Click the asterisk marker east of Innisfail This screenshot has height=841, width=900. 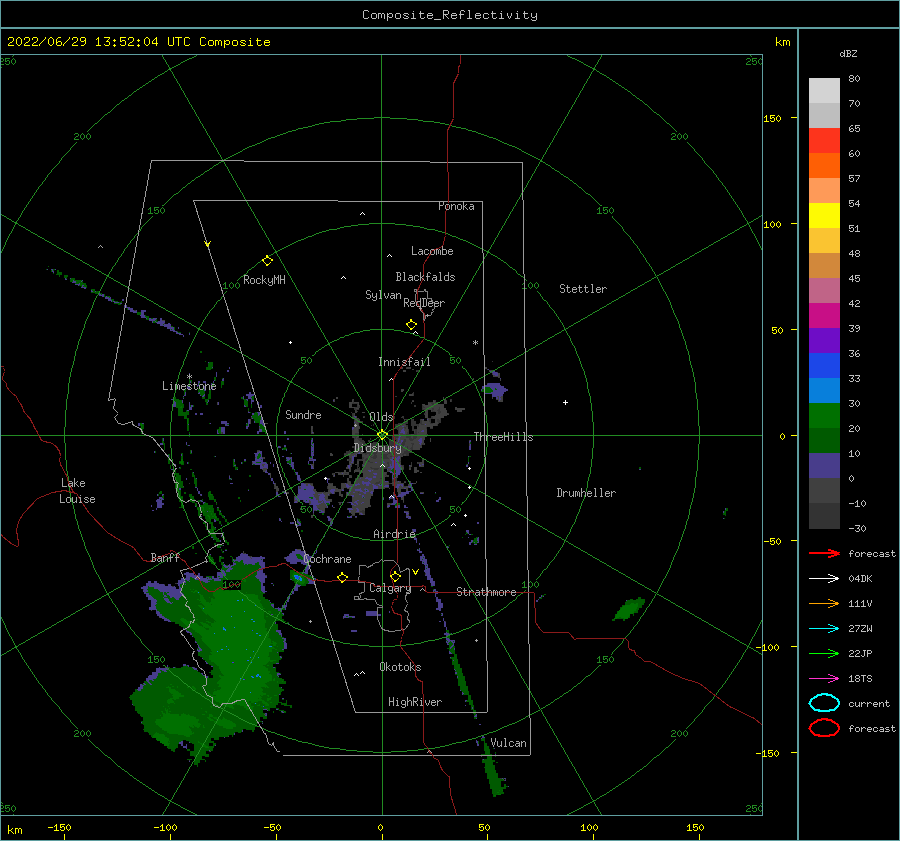click(475, 343)
